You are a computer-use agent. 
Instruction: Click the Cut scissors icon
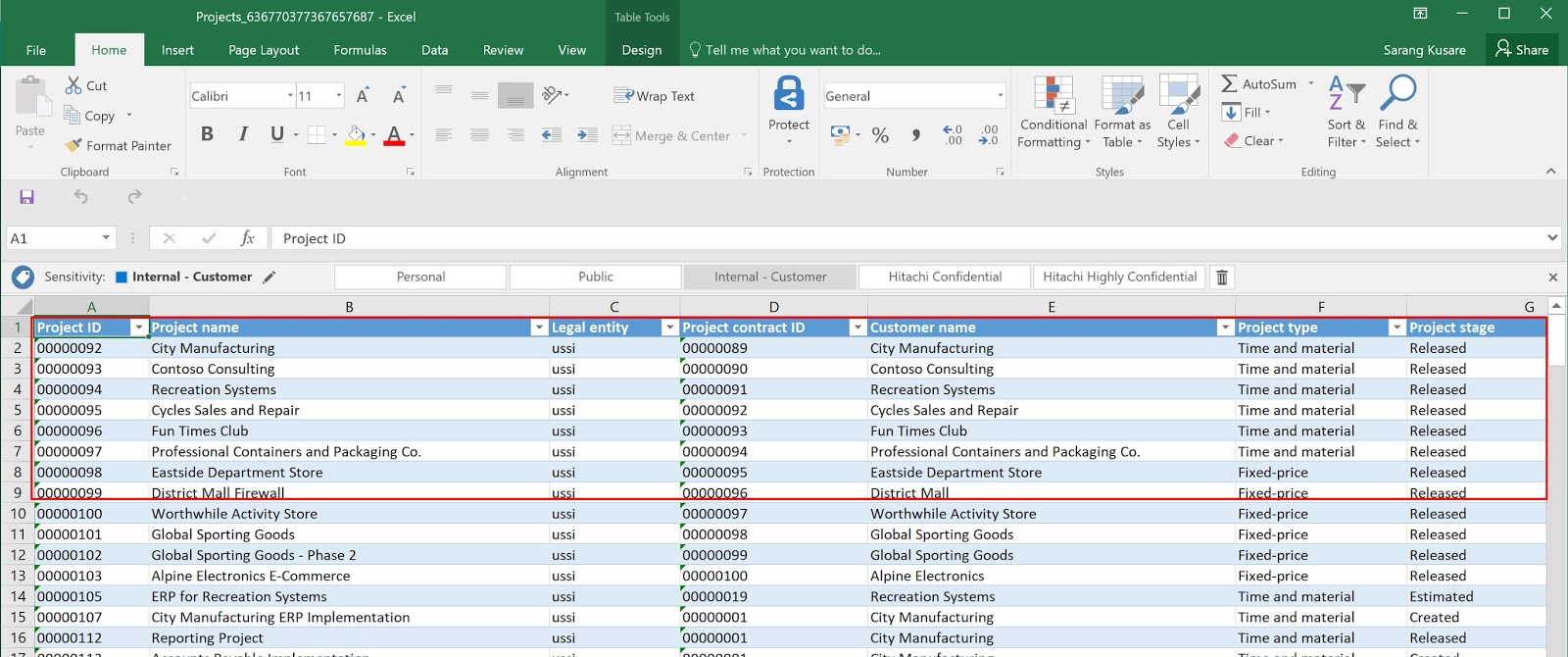[73, 85]
